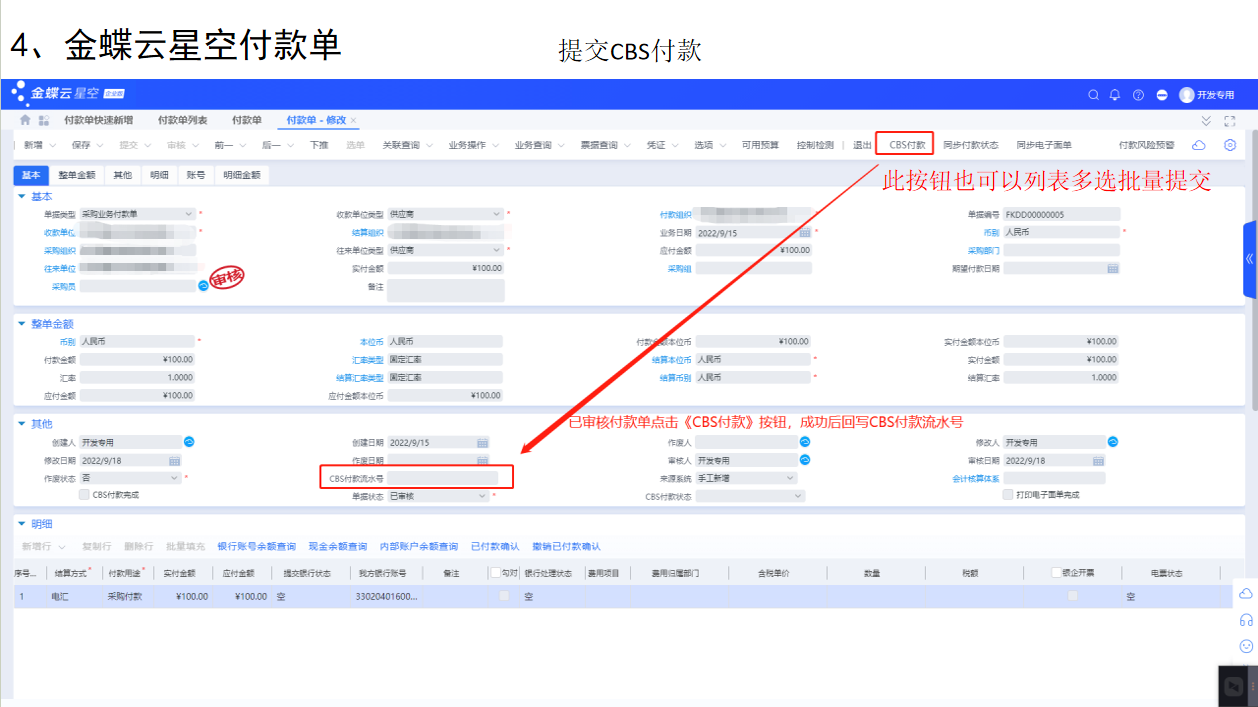The image size is (1258, 707).
Task: Click 已付款确认 in the detail toolbar
Action: tap(495, 547)
